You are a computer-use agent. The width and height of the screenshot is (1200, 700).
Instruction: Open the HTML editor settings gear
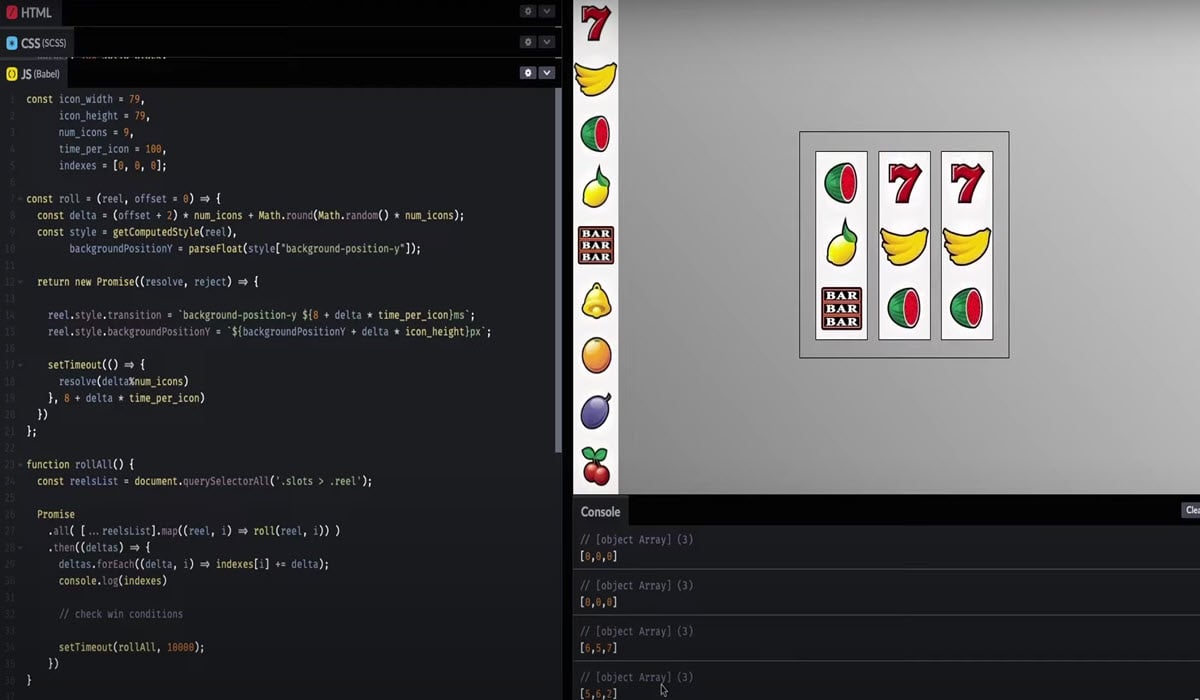pyautogui.click(x=528, y=11)
